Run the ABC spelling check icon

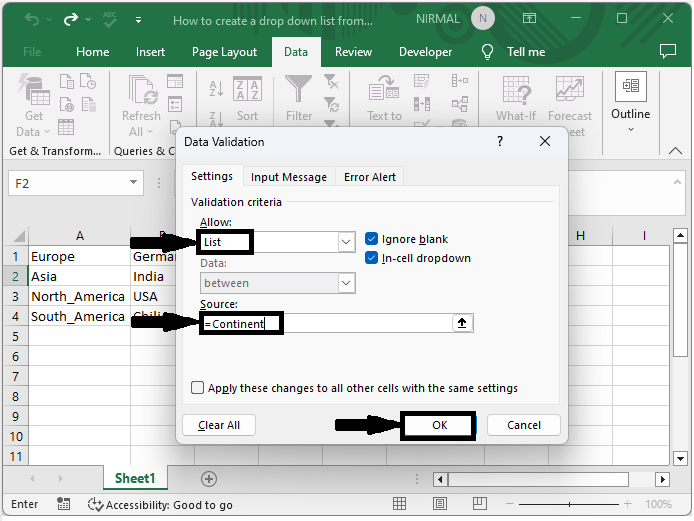(x=110, y=19)
